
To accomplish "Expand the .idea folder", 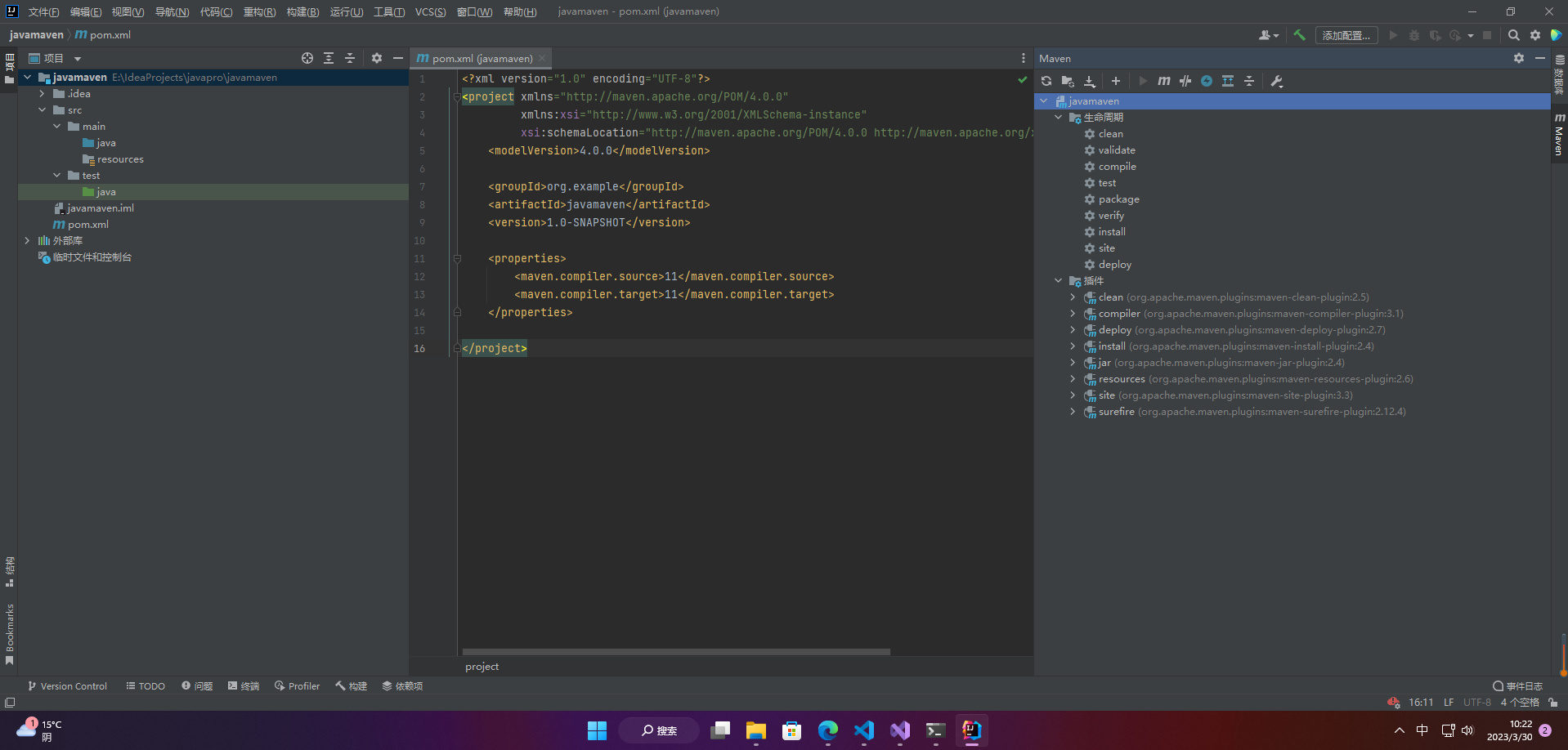I will 43,94.
